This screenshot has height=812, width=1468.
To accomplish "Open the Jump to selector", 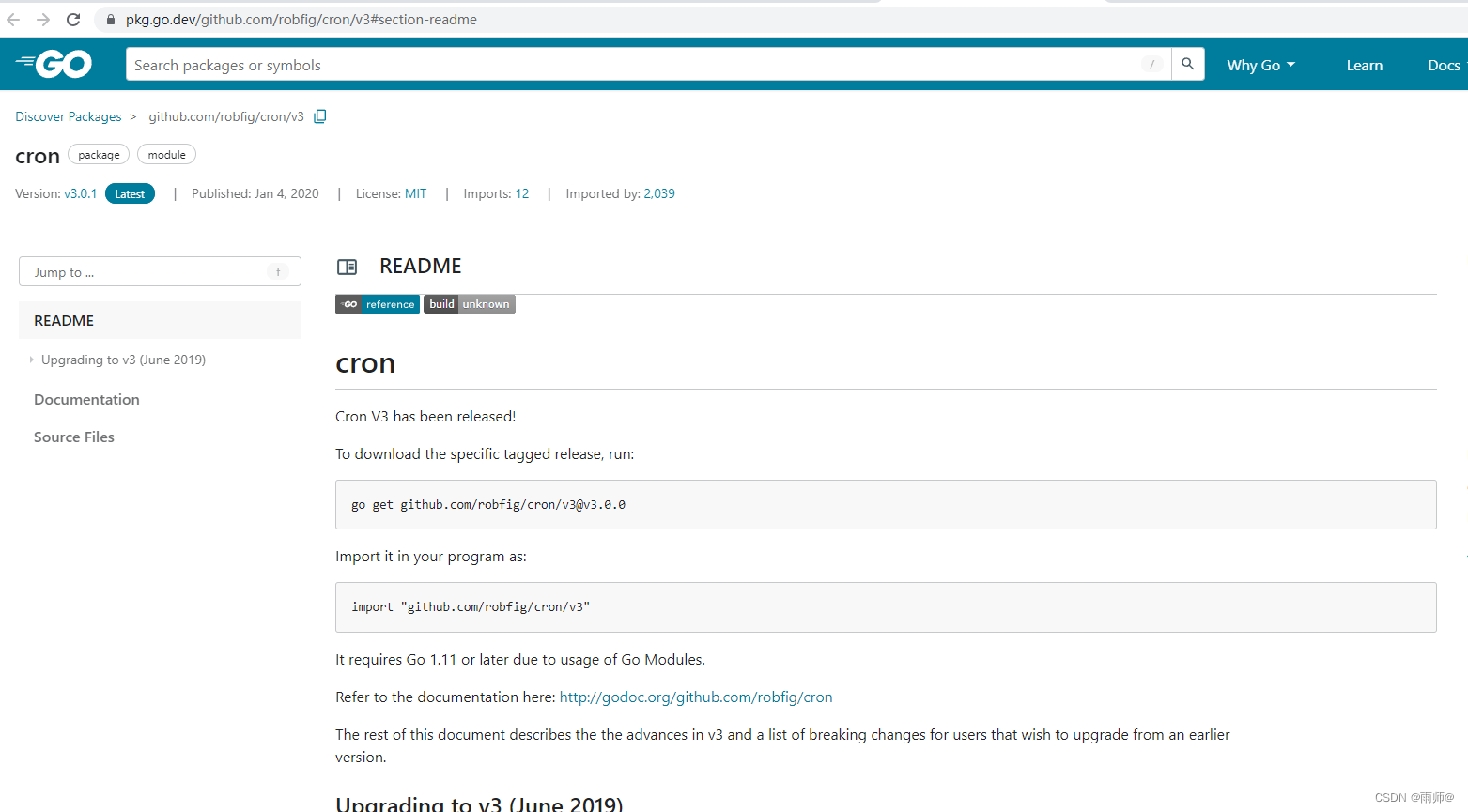I will [160, 272].
